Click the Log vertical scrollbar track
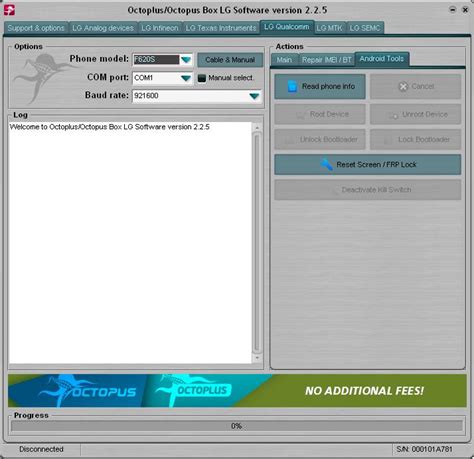Image resolution: width=474 pixels, height=459 pixels. point(257,242)
